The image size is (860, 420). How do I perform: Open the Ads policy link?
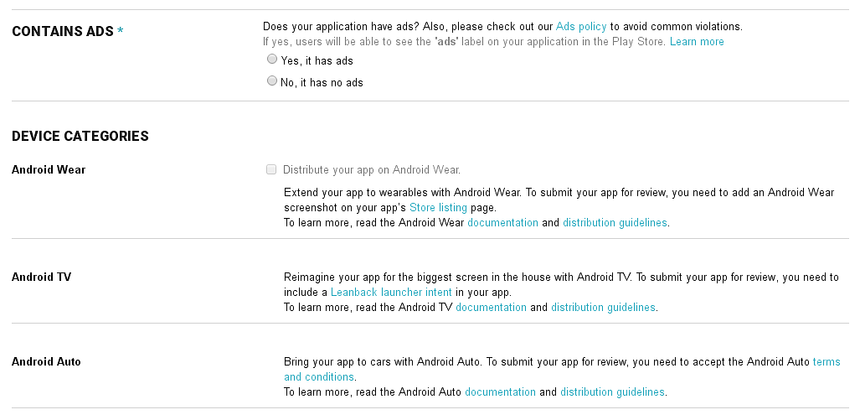point(581,26)
